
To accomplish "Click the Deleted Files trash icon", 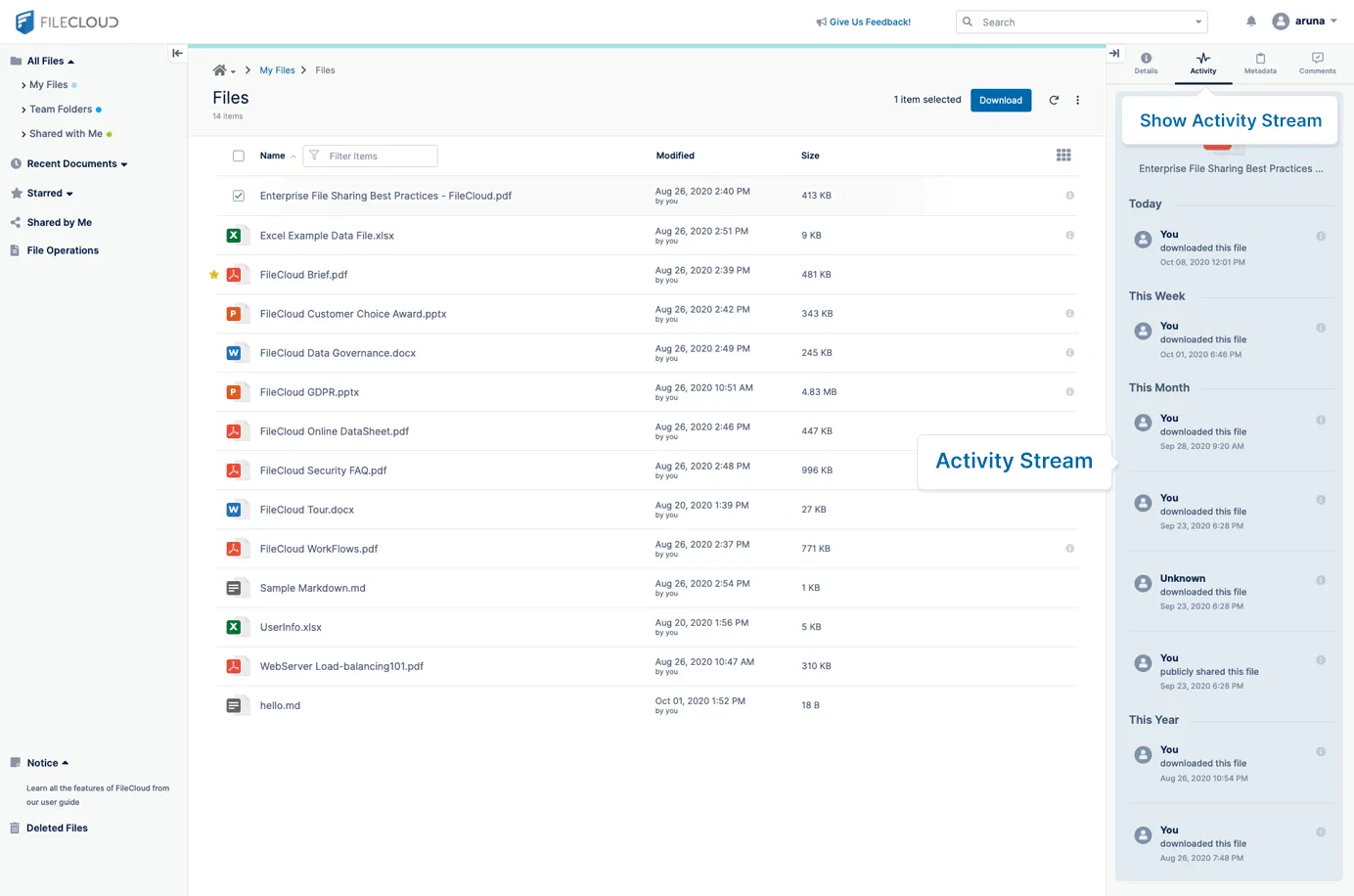I will click(15, 829).
